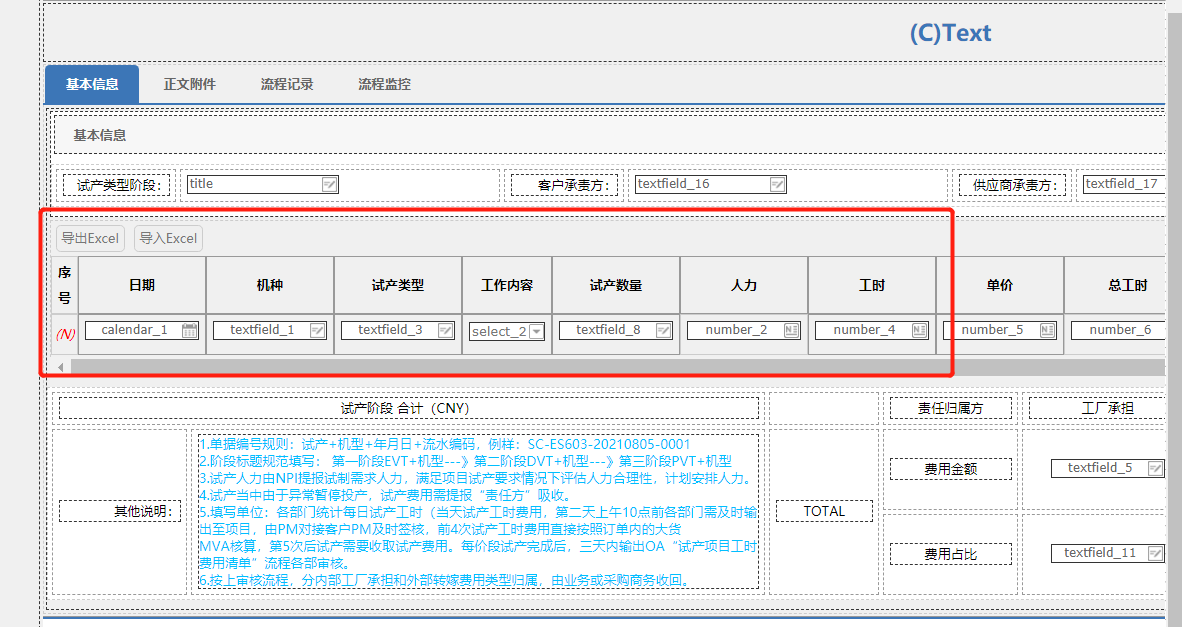Click the edit icon in textfield_16
Viewport: 1182px width, 627px height.
[777, 185]
